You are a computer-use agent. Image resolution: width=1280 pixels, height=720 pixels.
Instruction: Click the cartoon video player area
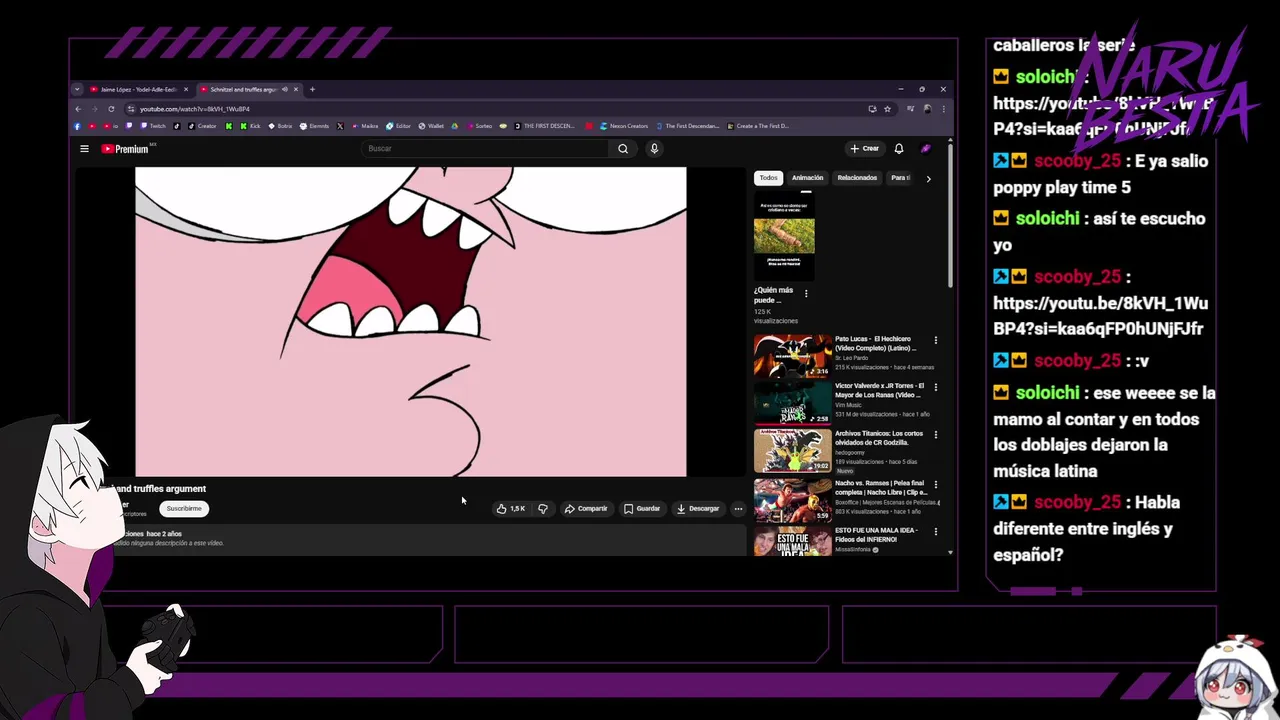pyautogui.click(x=411, y=322)
